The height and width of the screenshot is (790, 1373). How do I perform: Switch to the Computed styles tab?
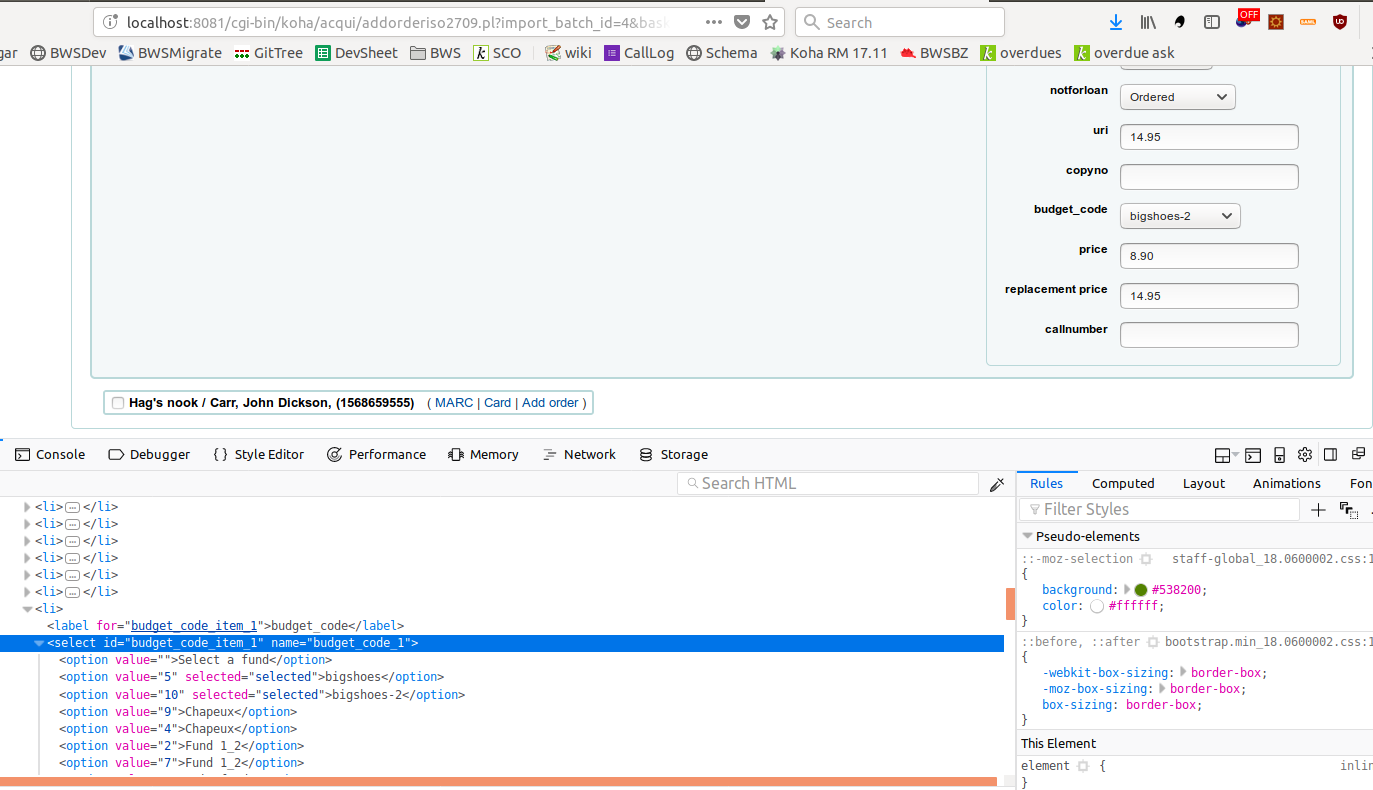tap(1123, 484)
